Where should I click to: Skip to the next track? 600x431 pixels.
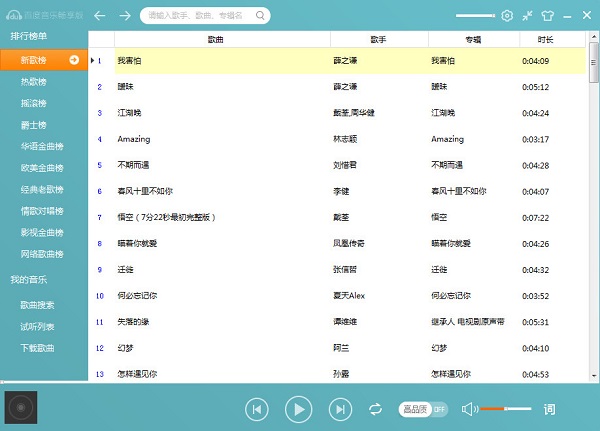[x=341, y=408]
